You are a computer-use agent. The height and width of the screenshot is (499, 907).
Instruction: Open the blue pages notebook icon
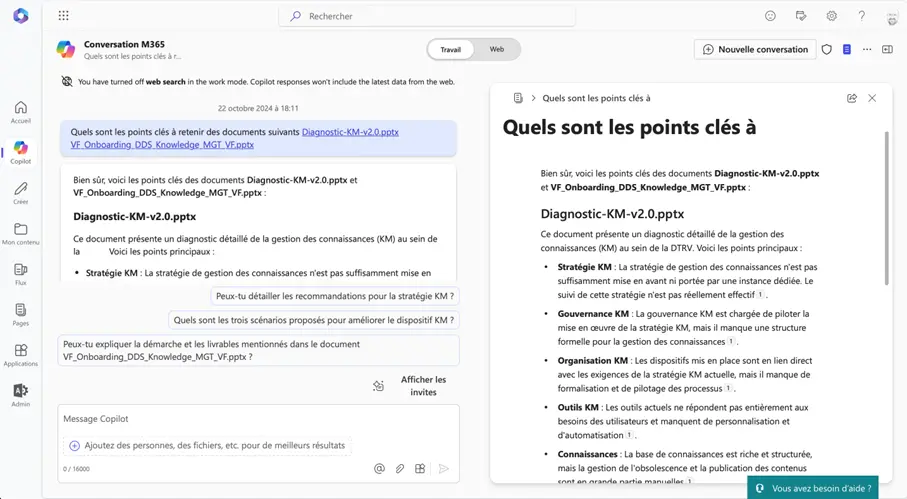847,50
